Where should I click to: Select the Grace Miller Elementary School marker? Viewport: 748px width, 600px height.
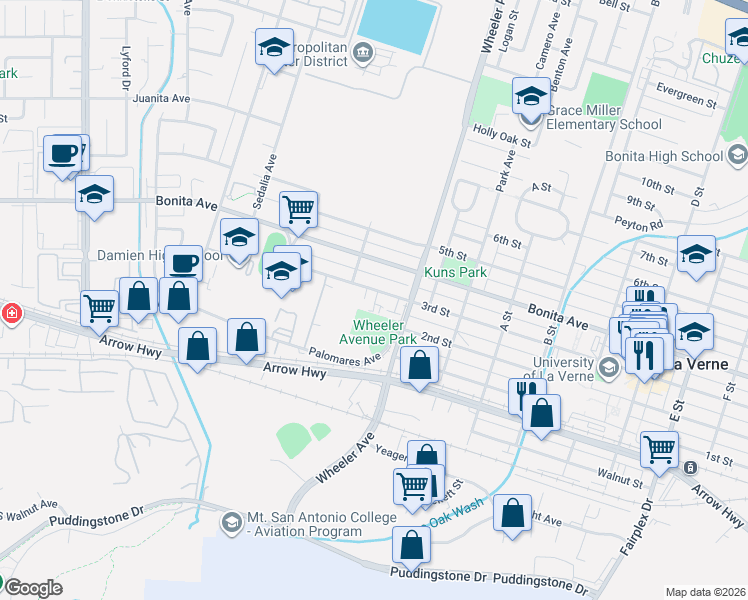click(531, 97)
